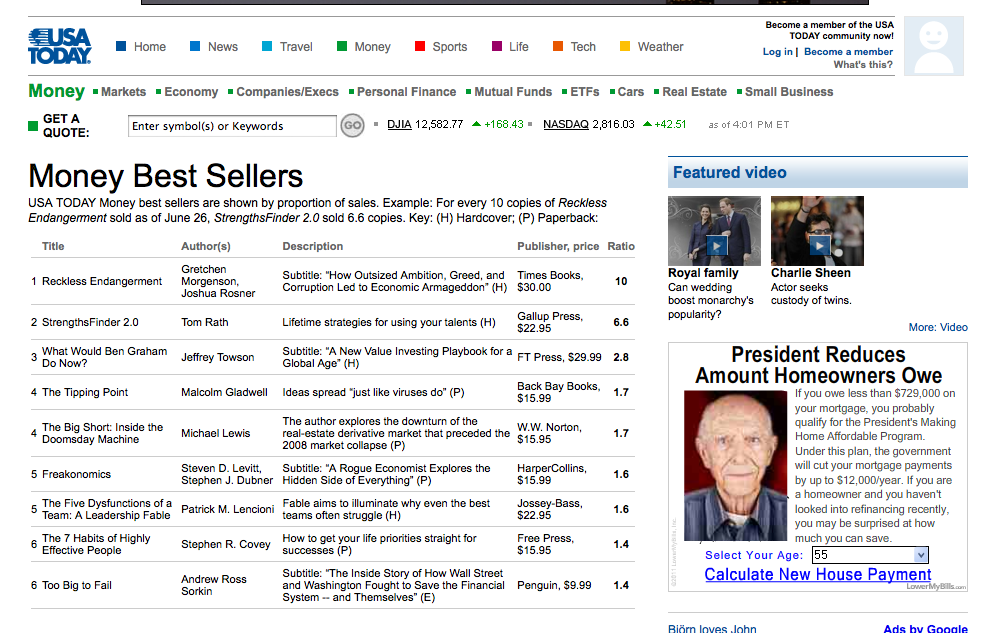This screenshot has height=633, width=989.
Task: Click author Malcolm Gladwell
Action: [x=225, y=392]
